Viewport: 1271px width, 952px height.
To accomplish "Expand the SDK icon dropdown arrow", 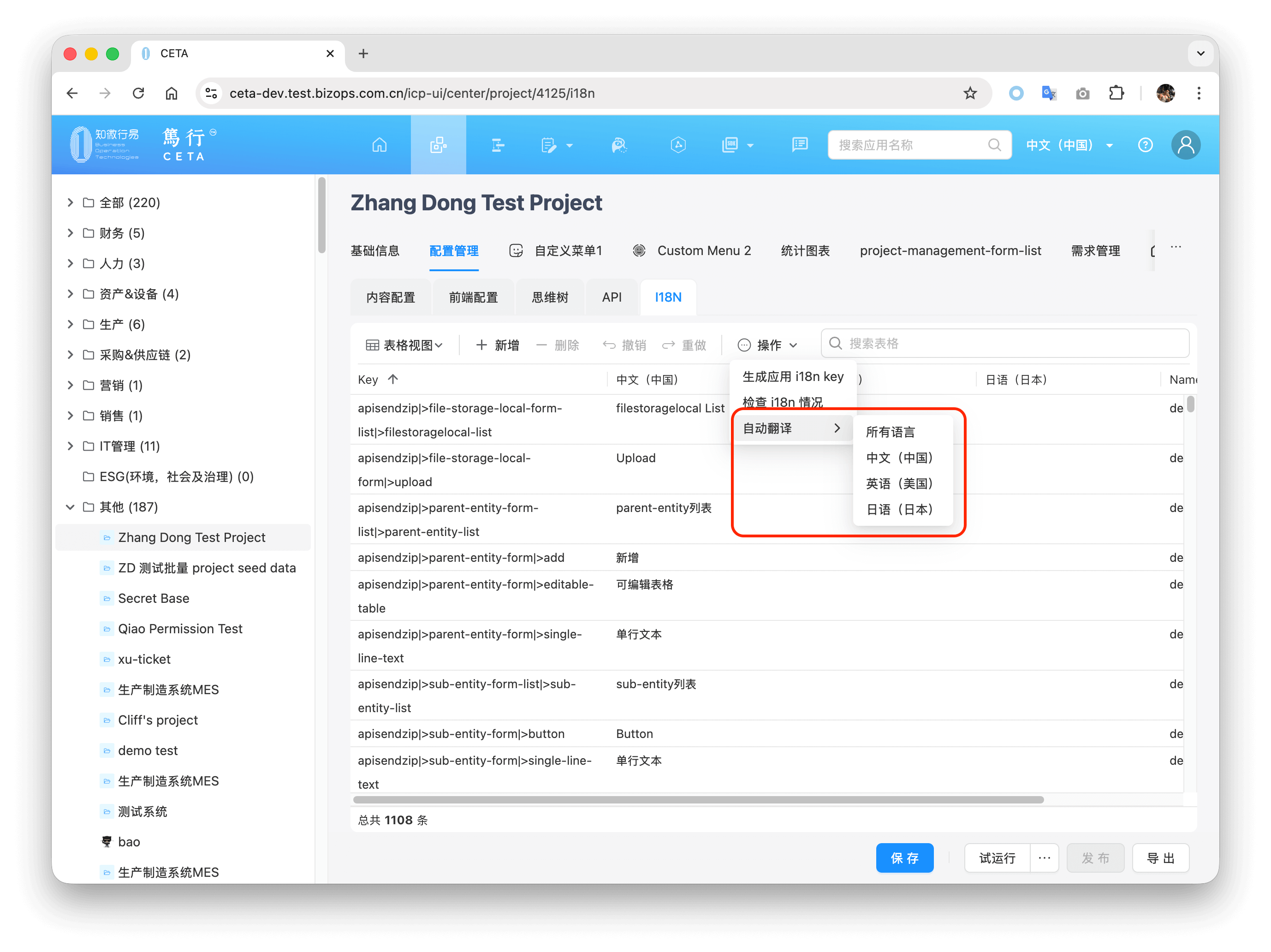I will pyautogui.click(x=750, y=146).
